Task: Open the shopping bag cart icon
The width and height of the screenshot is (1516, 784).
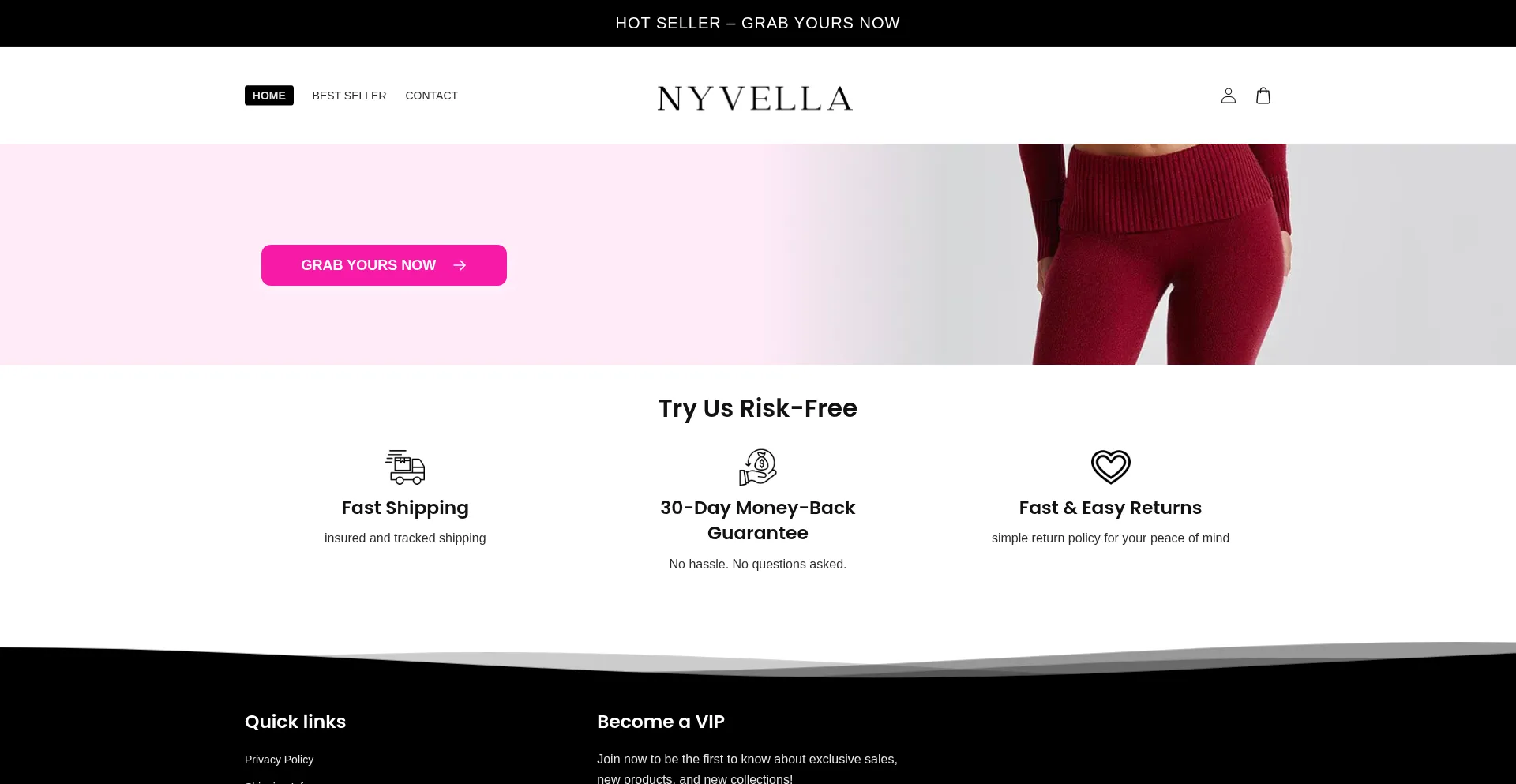Action: pyautogui.click(x=1263, y=96)
